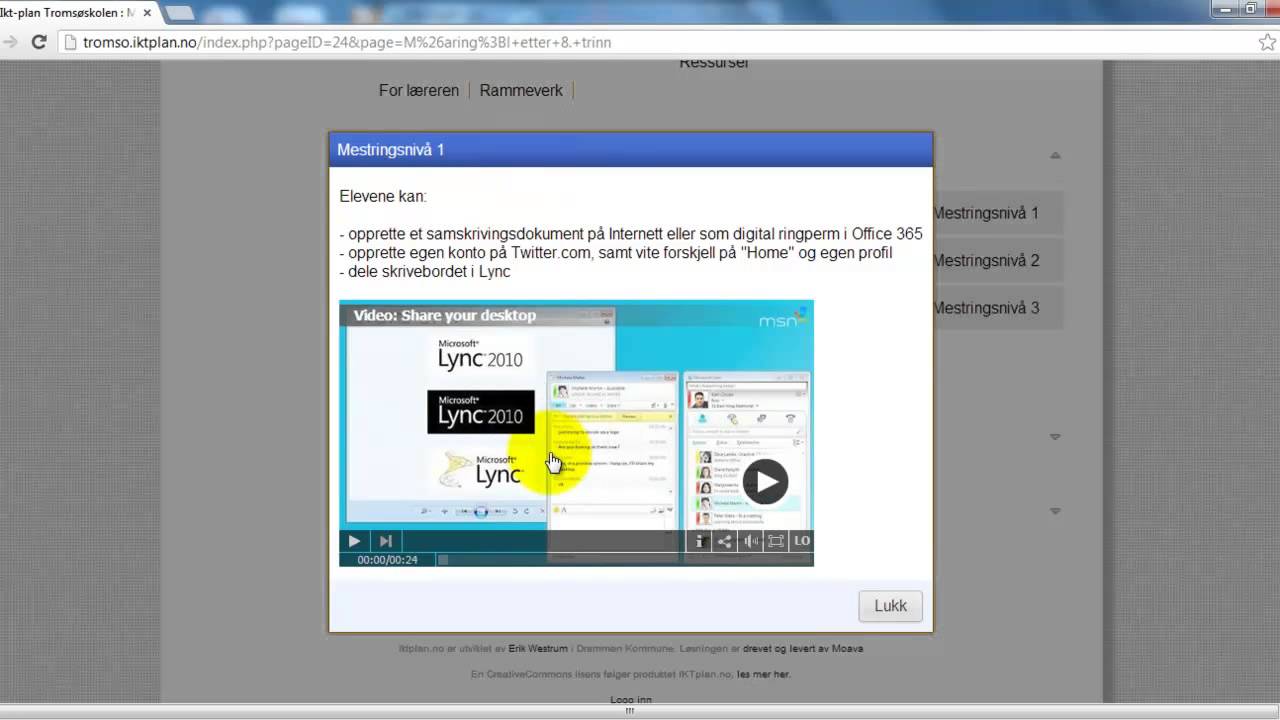
Task: Collapse section with upward triangle arrow
Action: tap(1055, 155)
